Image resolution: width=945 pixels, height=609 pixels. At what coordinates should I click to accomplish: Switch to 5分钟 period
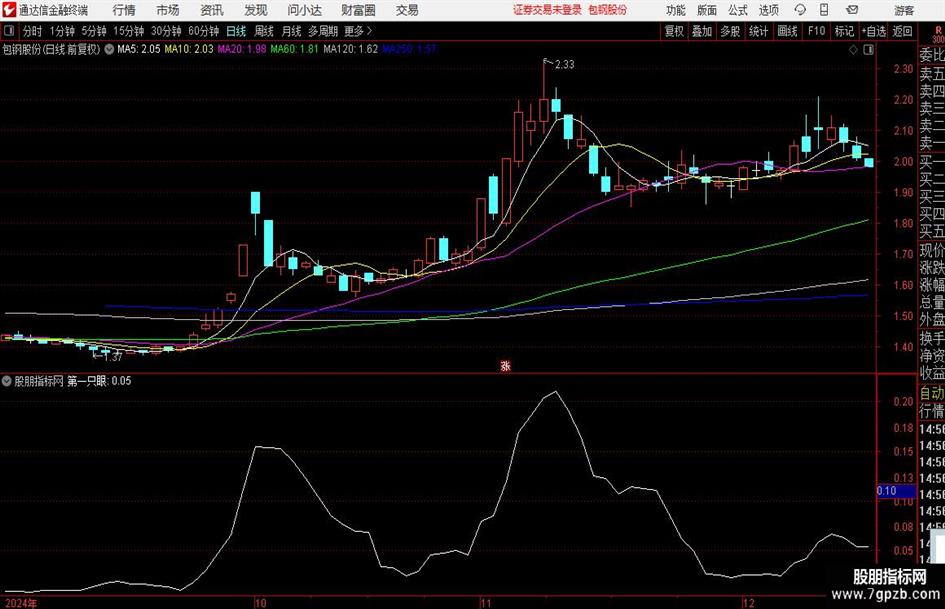pyautogui.click(x=94, y=31)
